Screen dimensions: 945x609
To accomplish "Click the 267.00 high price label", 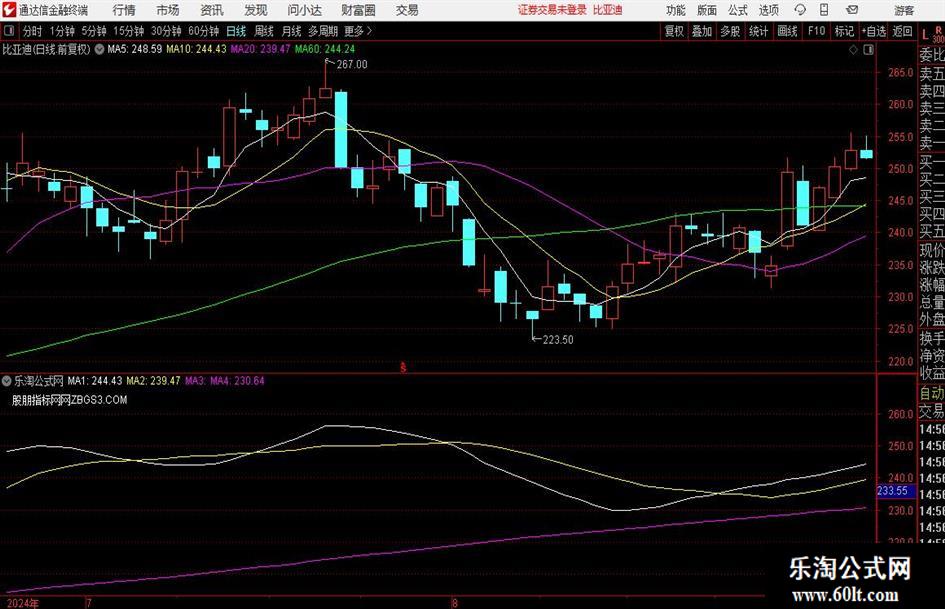I will tap(352, 64).
